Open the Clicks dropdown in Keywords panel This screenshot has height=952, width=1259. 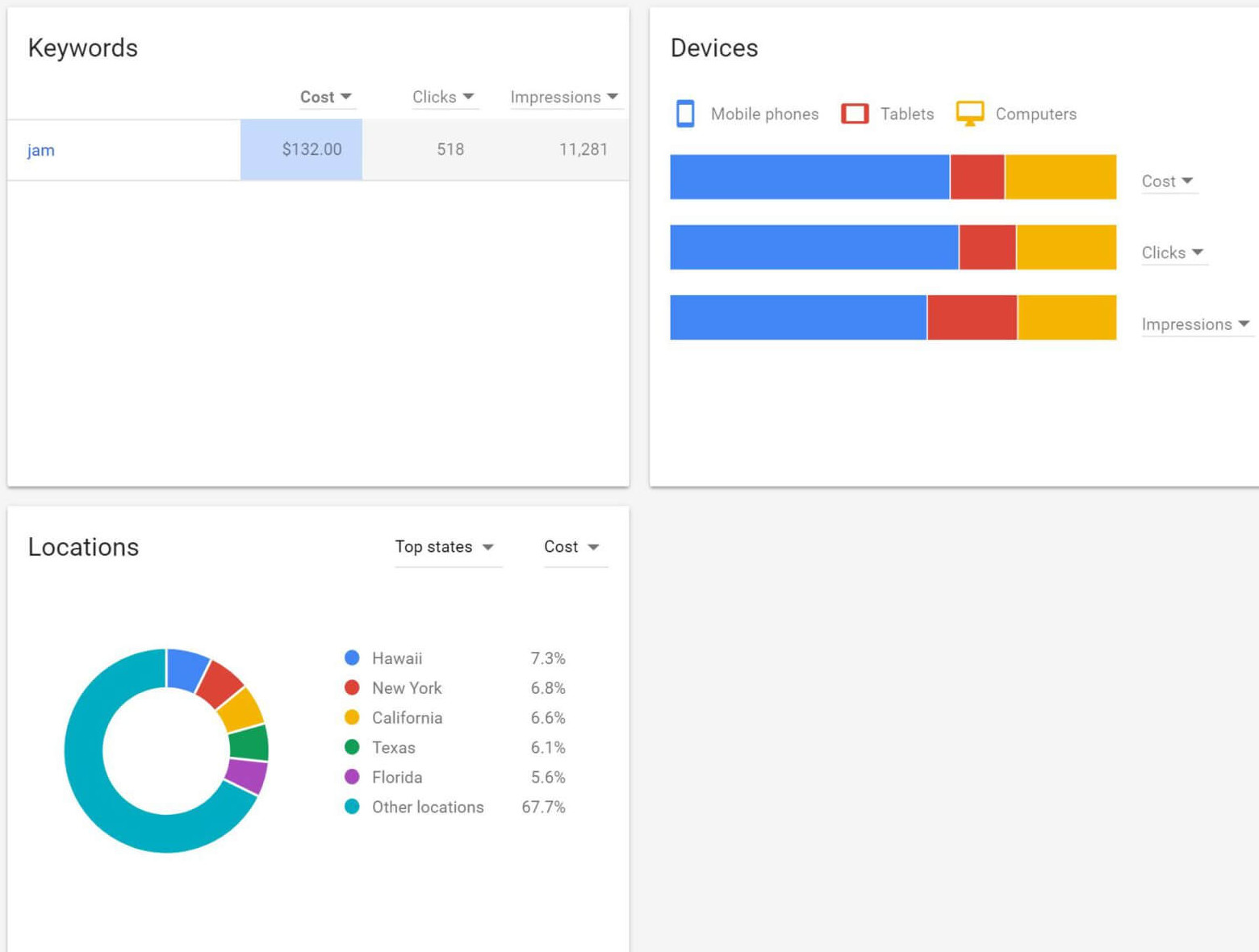click(x=444, y=96)
